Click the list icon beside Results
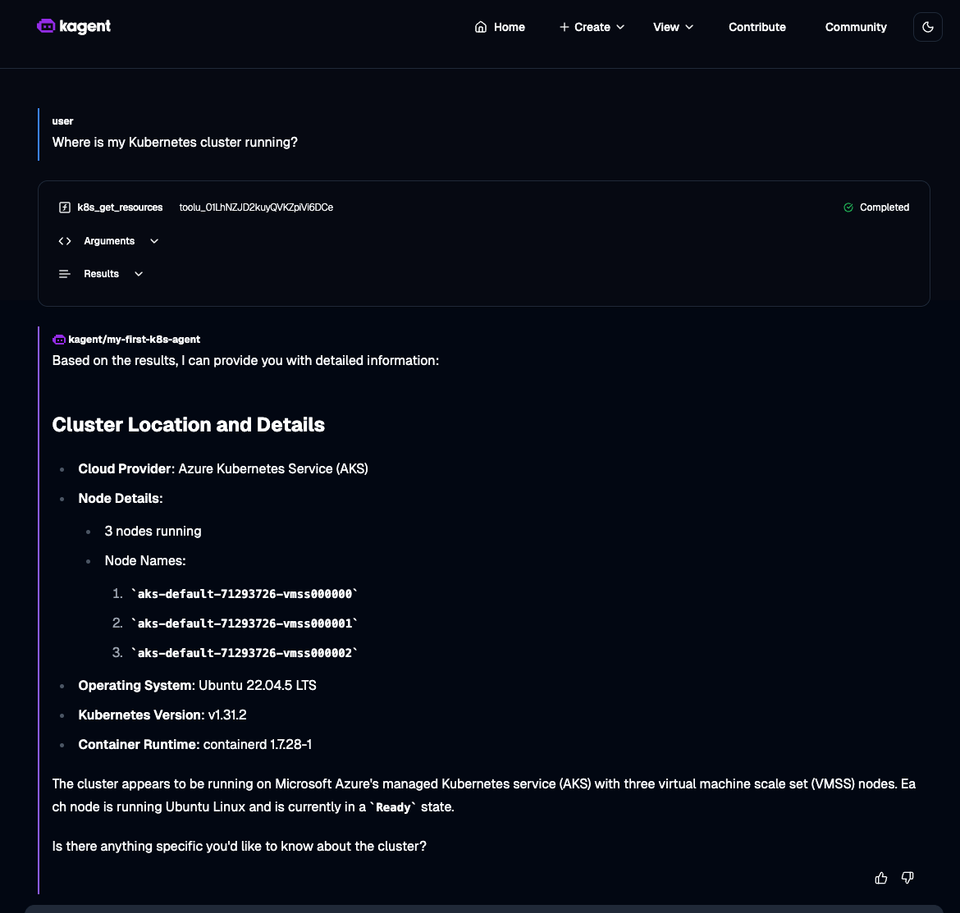This screenshot has height=913, width=960. pyautogui.click(x=63, y=273)
